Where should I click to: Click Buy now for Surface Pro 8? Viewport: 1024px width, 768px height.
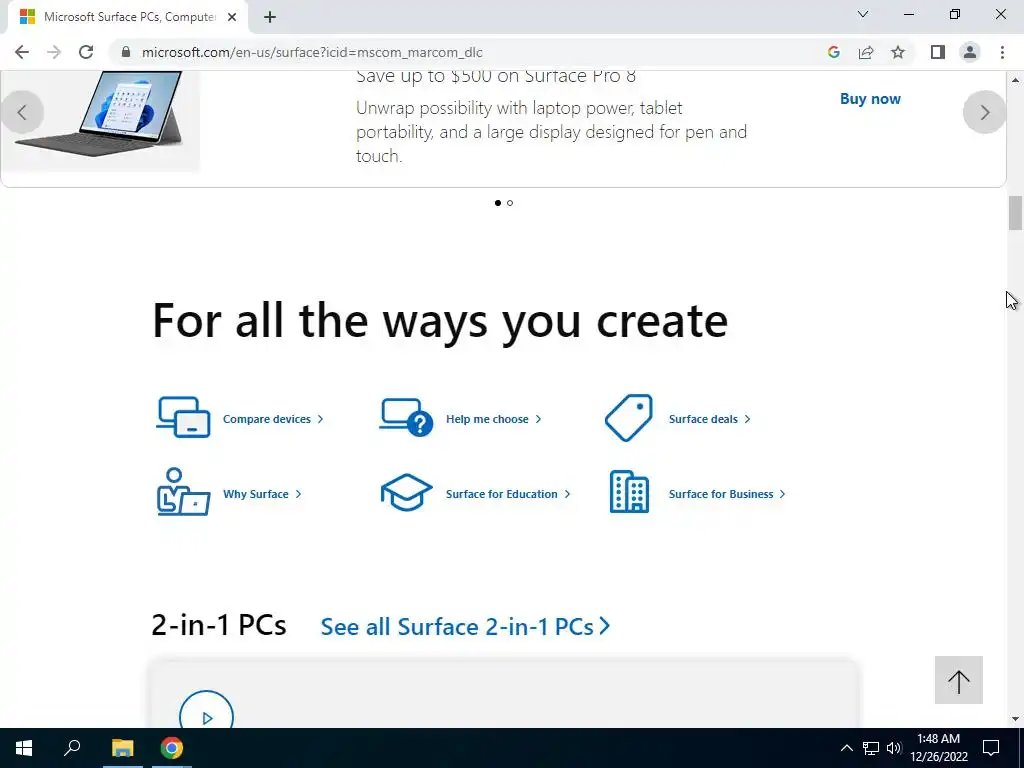(870, 99)
